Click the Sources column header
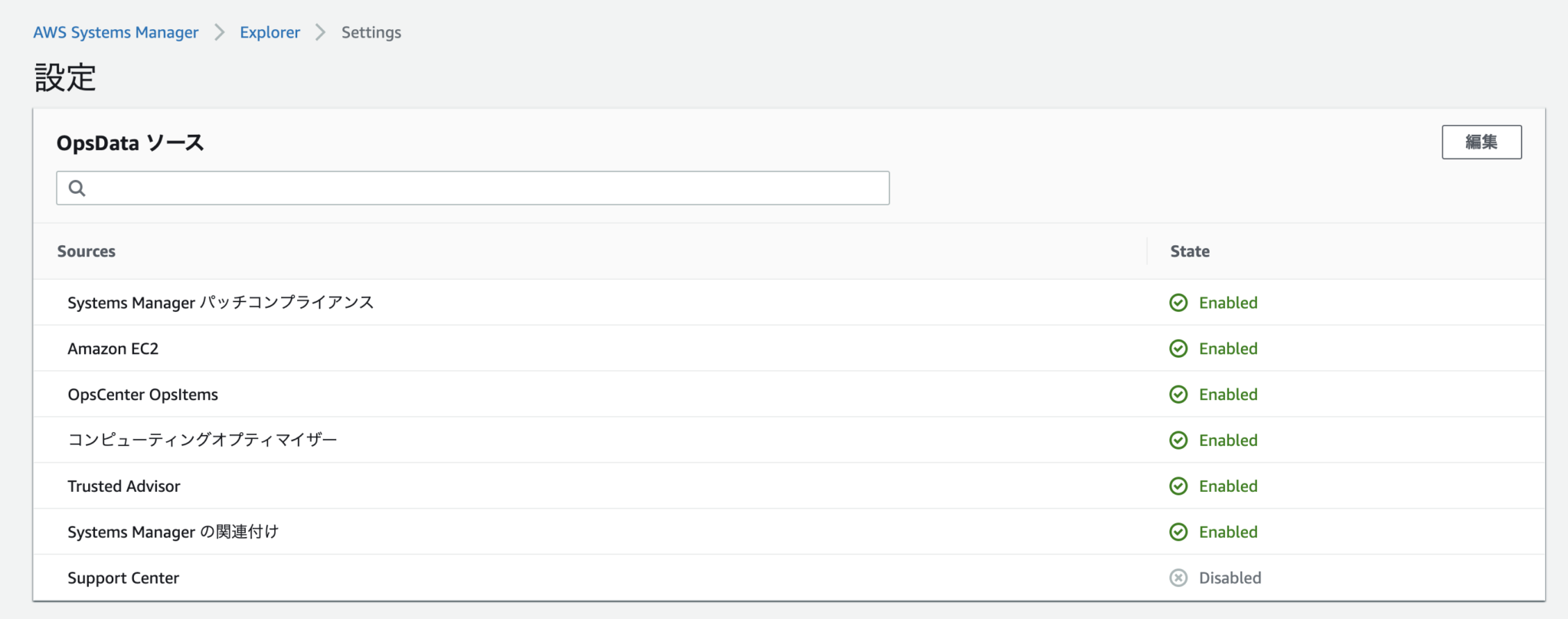 (86, 251)
